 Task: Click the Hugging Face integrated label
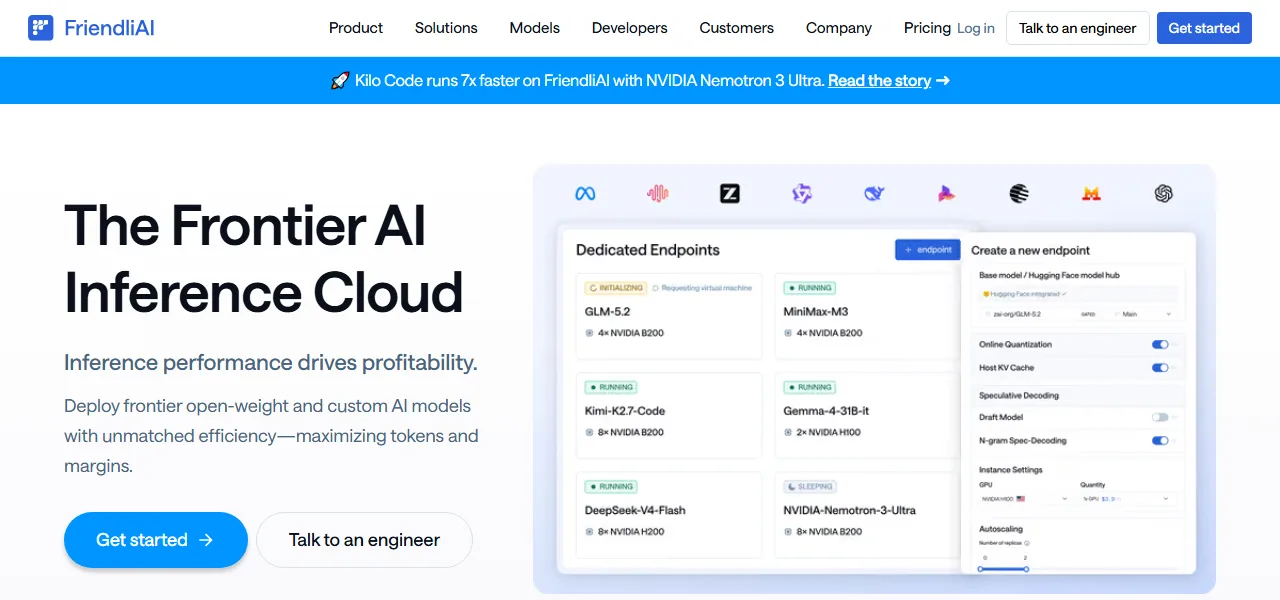tap(1024, 294)
